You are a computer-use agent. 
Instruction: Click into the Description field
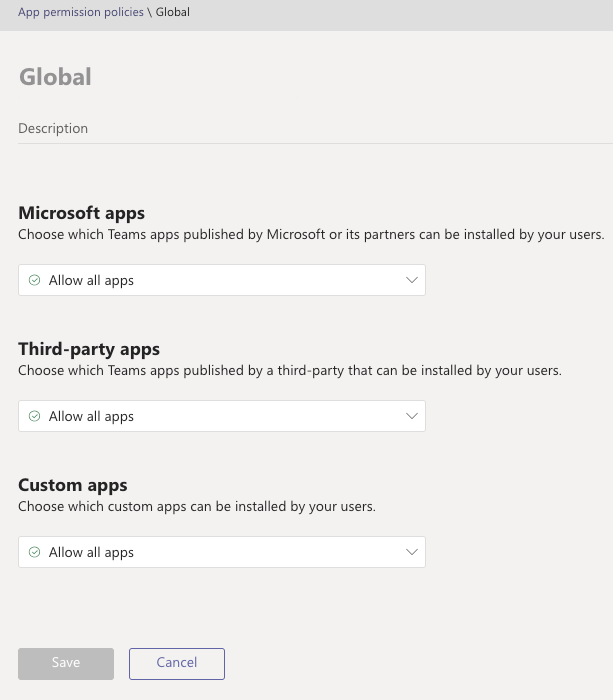pyautogui.click(x=300, y=129)
